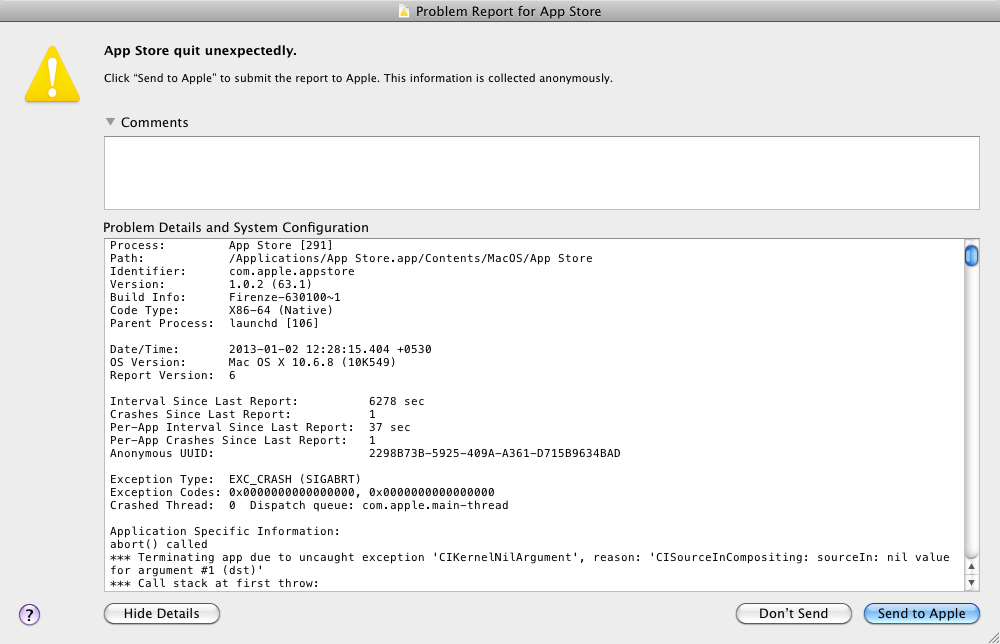Collapse the Comments disclosure triangle
1000x644 pixels.
tap(110, 122)
